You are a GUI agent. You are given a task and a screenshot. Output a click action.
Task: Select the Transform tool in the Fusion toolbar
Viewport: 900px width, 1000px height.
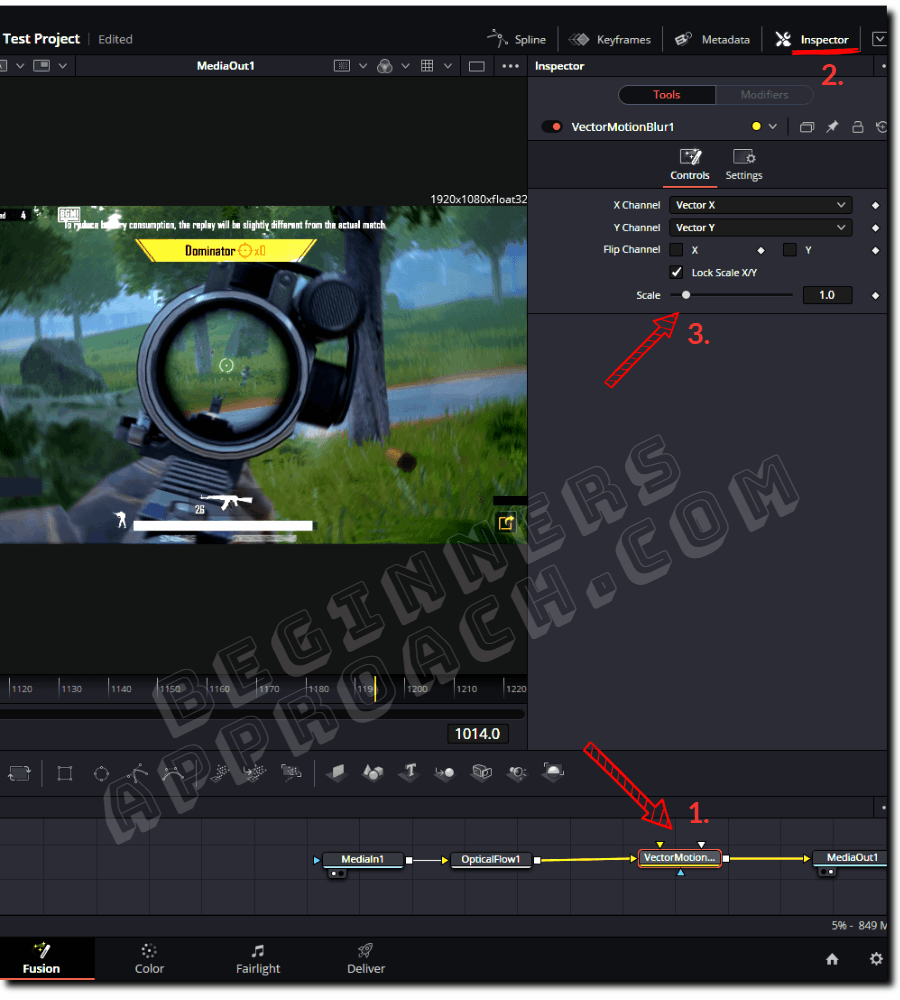(x=19, y=772)
